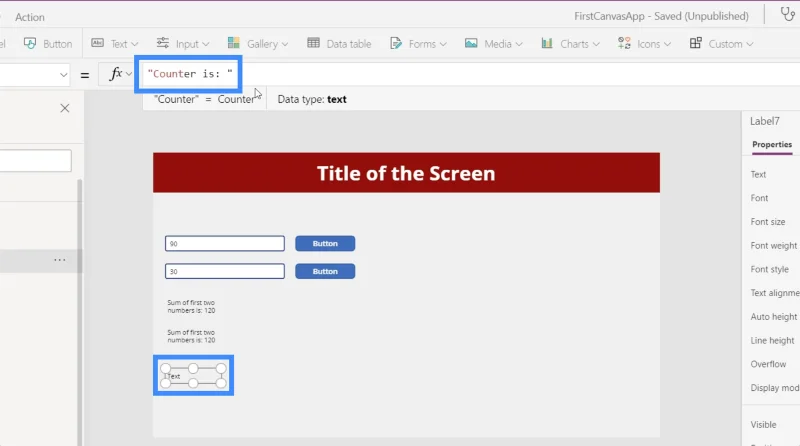Click the Line height property row

[x=771, y=340]
